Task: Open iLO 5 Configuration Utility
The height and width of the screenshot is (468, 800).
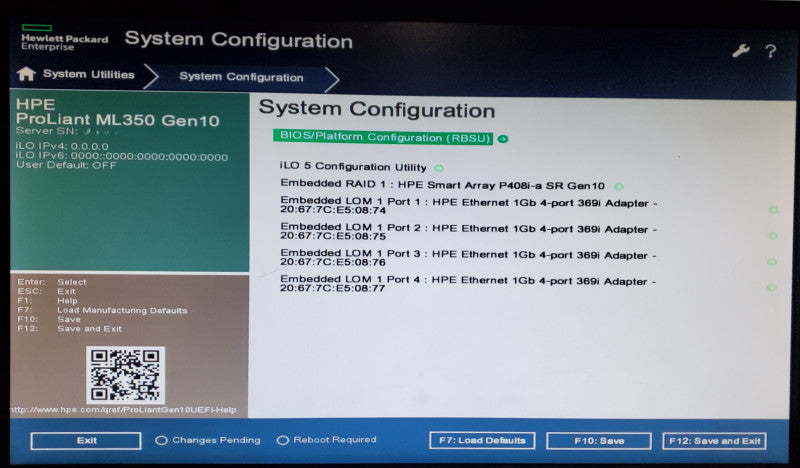Action: (353, 167)
